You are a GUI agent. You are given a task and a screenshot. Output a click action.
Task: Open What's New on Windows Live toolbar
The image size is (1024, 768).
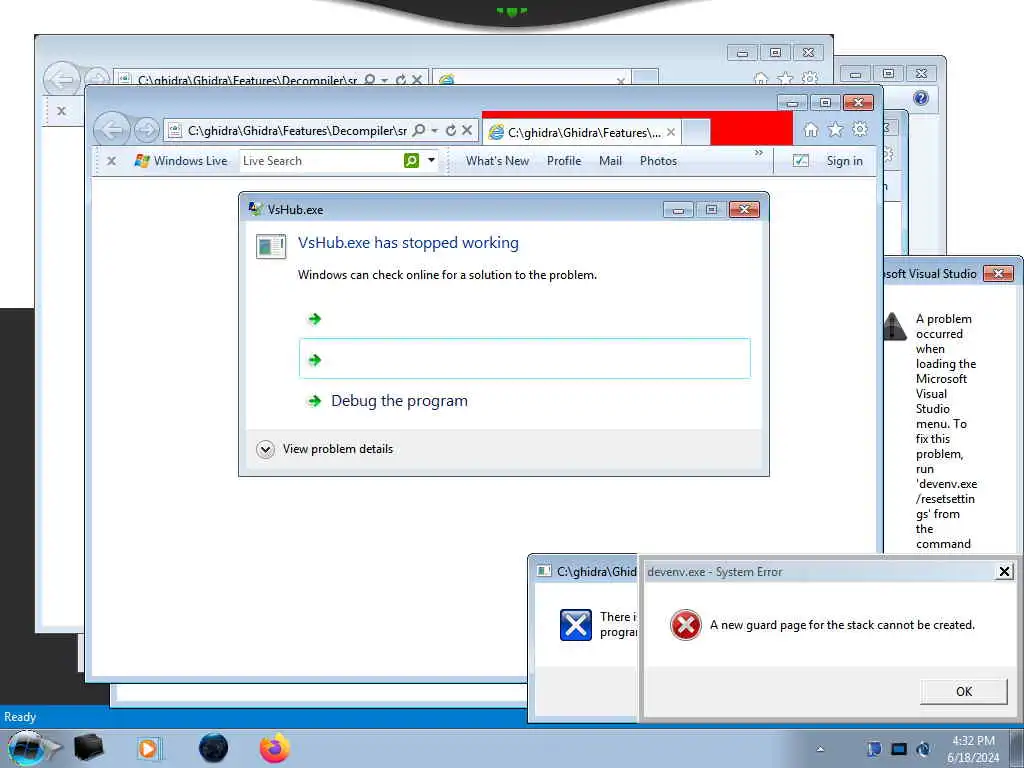(497, 161)
